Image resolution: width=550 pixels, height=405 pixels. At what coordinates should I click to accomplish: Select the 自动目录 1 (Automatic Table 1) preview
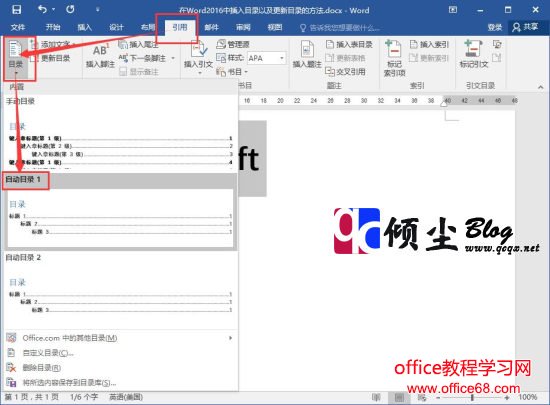120,211
